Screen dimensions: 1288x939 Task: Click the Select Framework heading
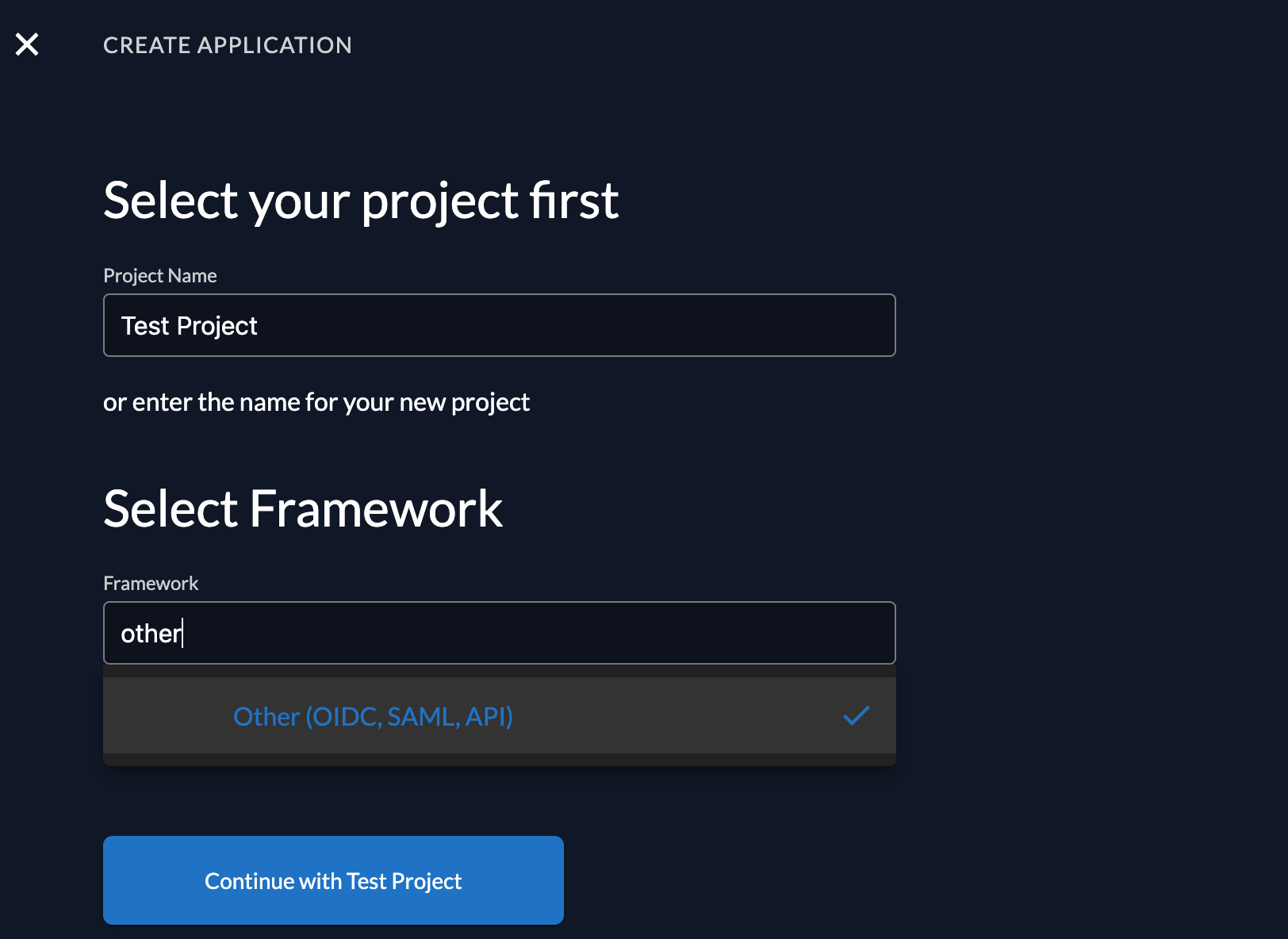pos(303,508)
